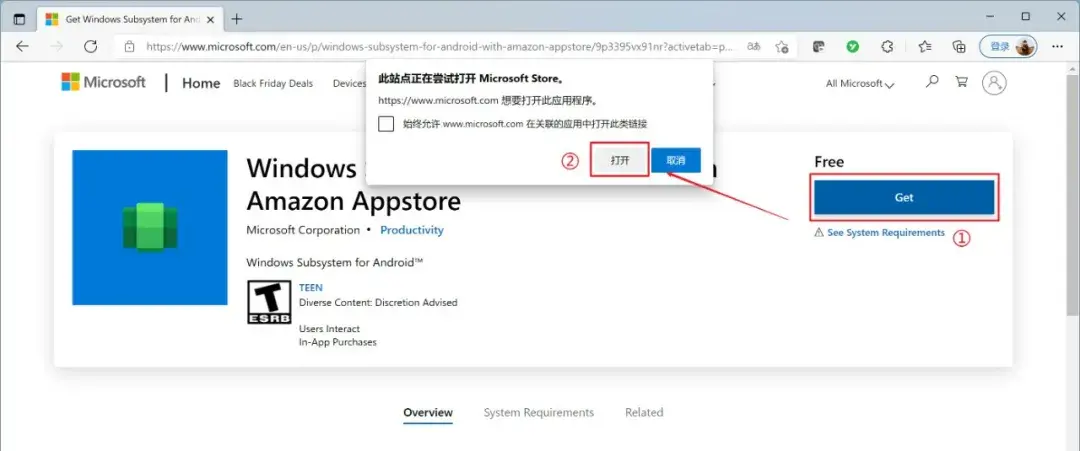Open the Edge settings ellipsis menu

click(x=1058, y=46)
